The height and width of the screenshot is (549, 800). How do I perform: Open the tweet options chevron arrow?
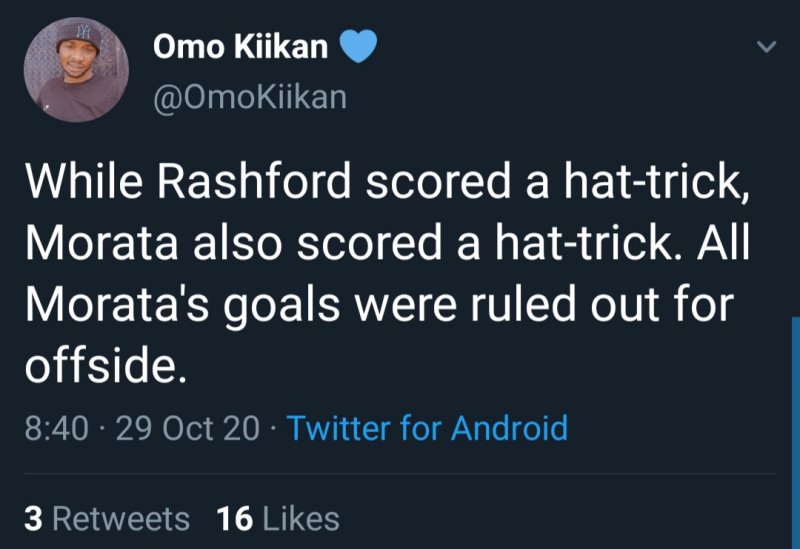pyautogui.click(x=766, y=47)
